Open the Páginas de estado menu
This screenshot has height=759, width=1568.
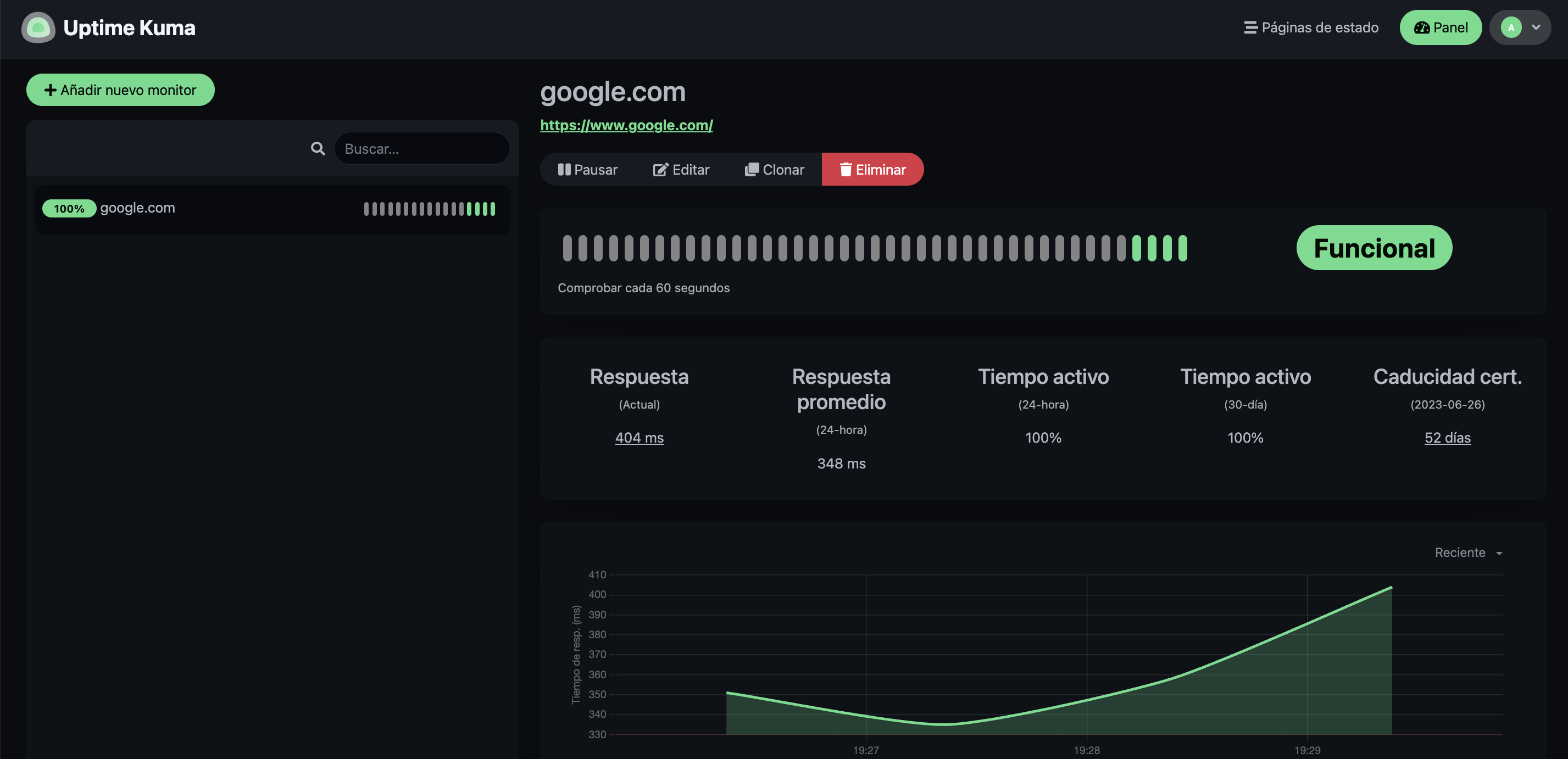click(1319, 27)
